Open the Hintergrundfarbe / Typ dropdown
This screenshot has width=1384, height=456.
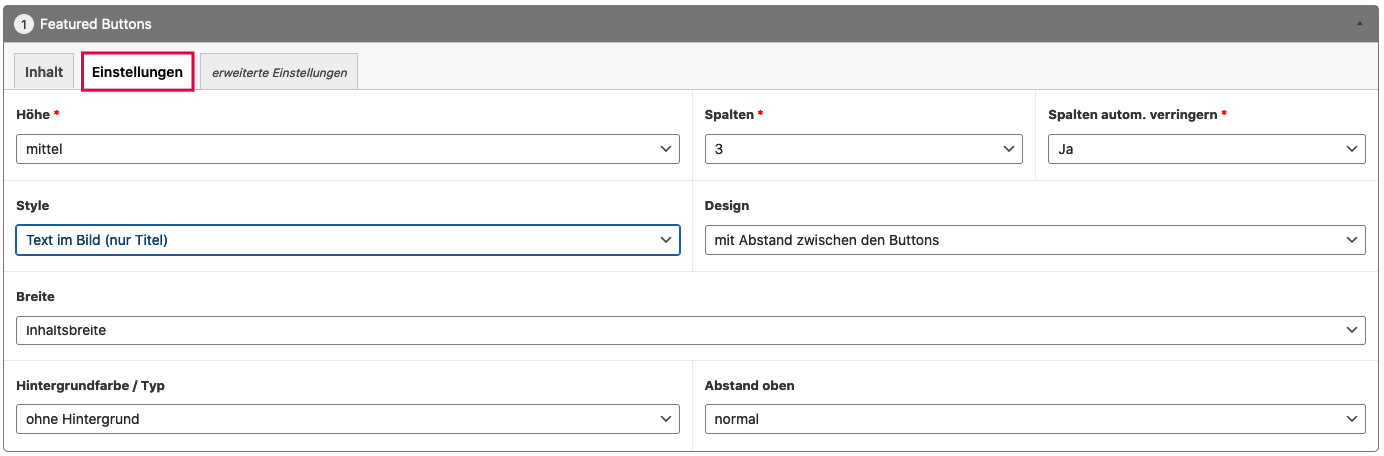point(347,419)
